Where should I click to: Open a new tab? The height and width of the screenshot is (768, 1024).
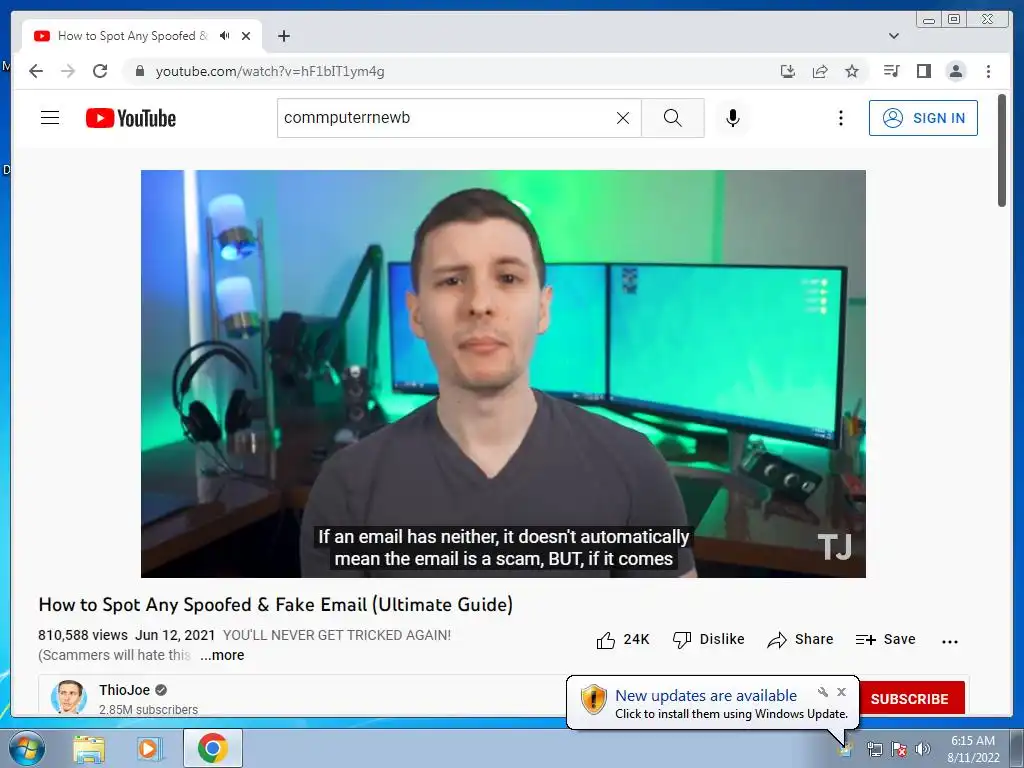point(283,36)
